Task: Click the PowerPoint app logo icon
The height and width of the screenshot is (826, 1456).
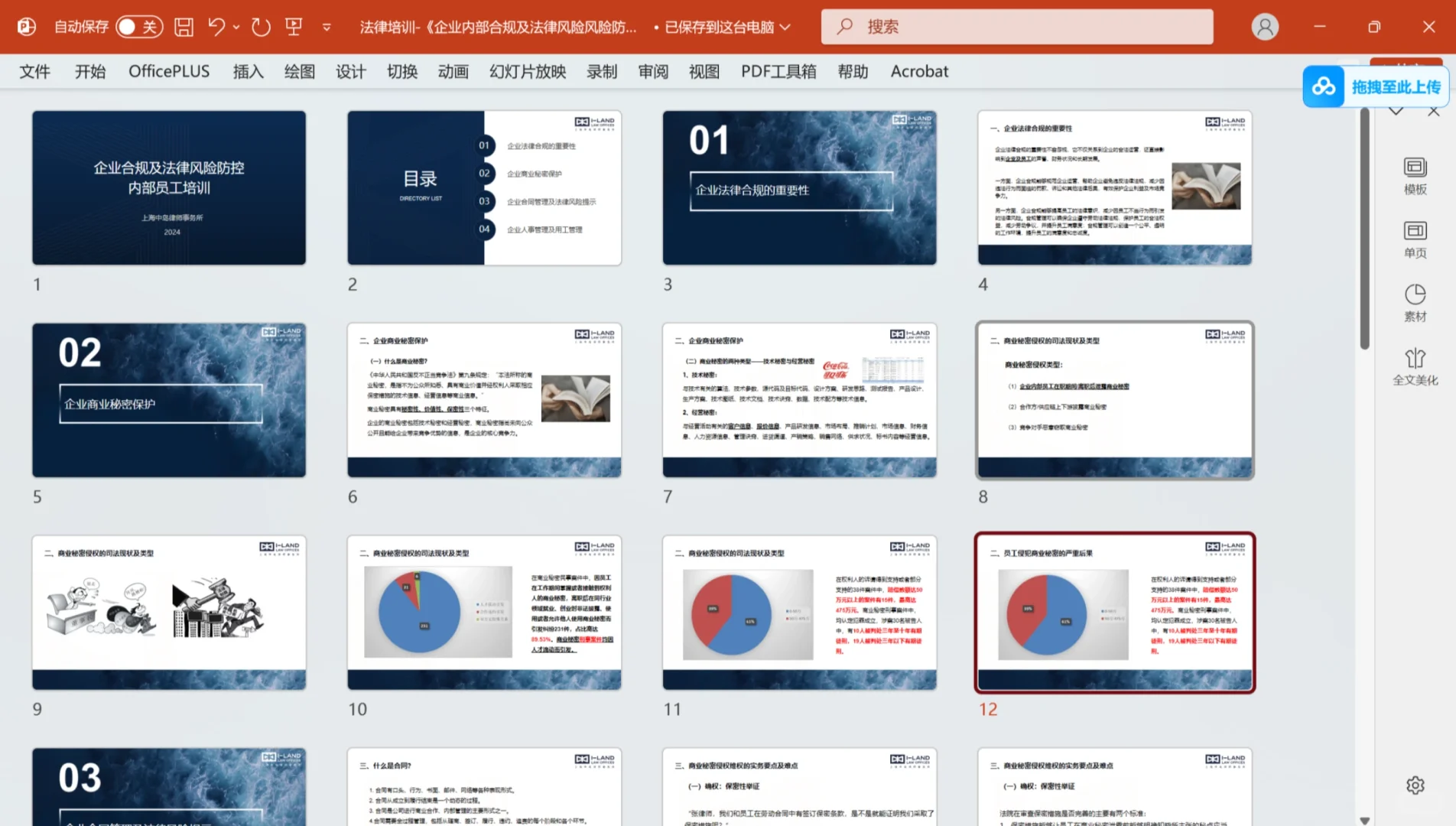Action: [27, 27]
